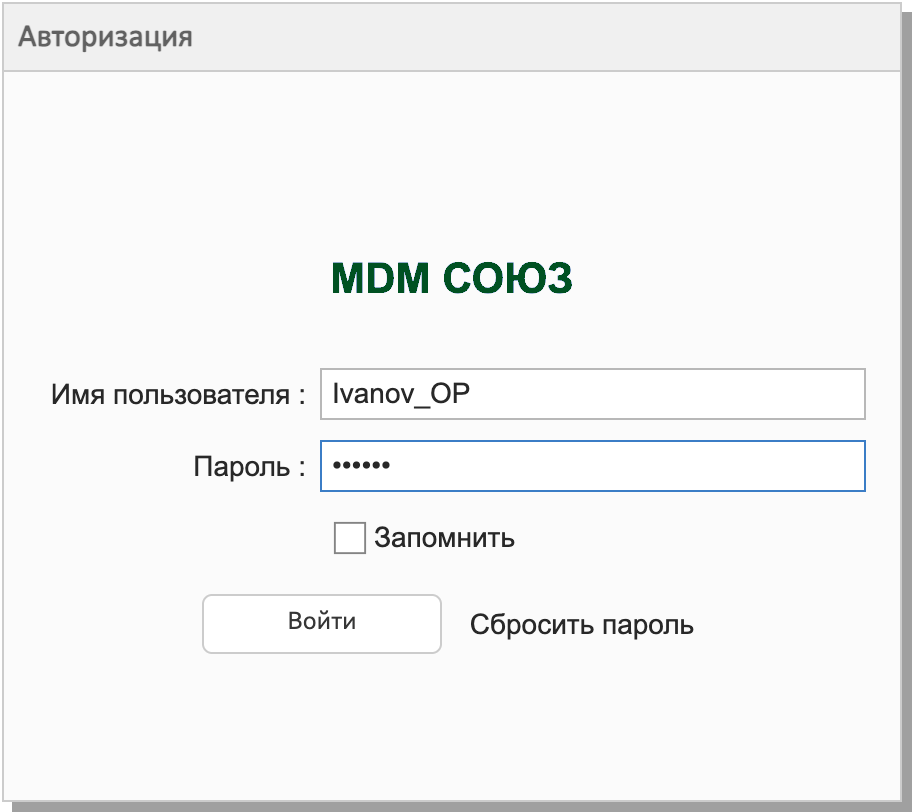Click on the Ivanov_OP text

pyautogui.click(x=400, y=395)
